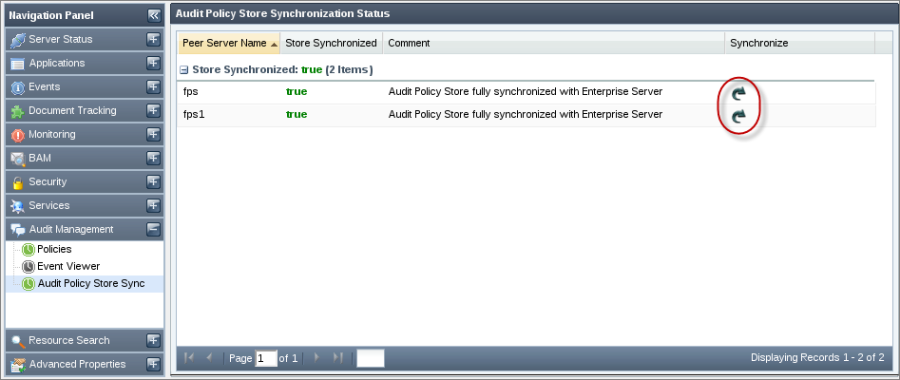Open Event Viewer tree item

pyautogui.click(x=68, y=266)
